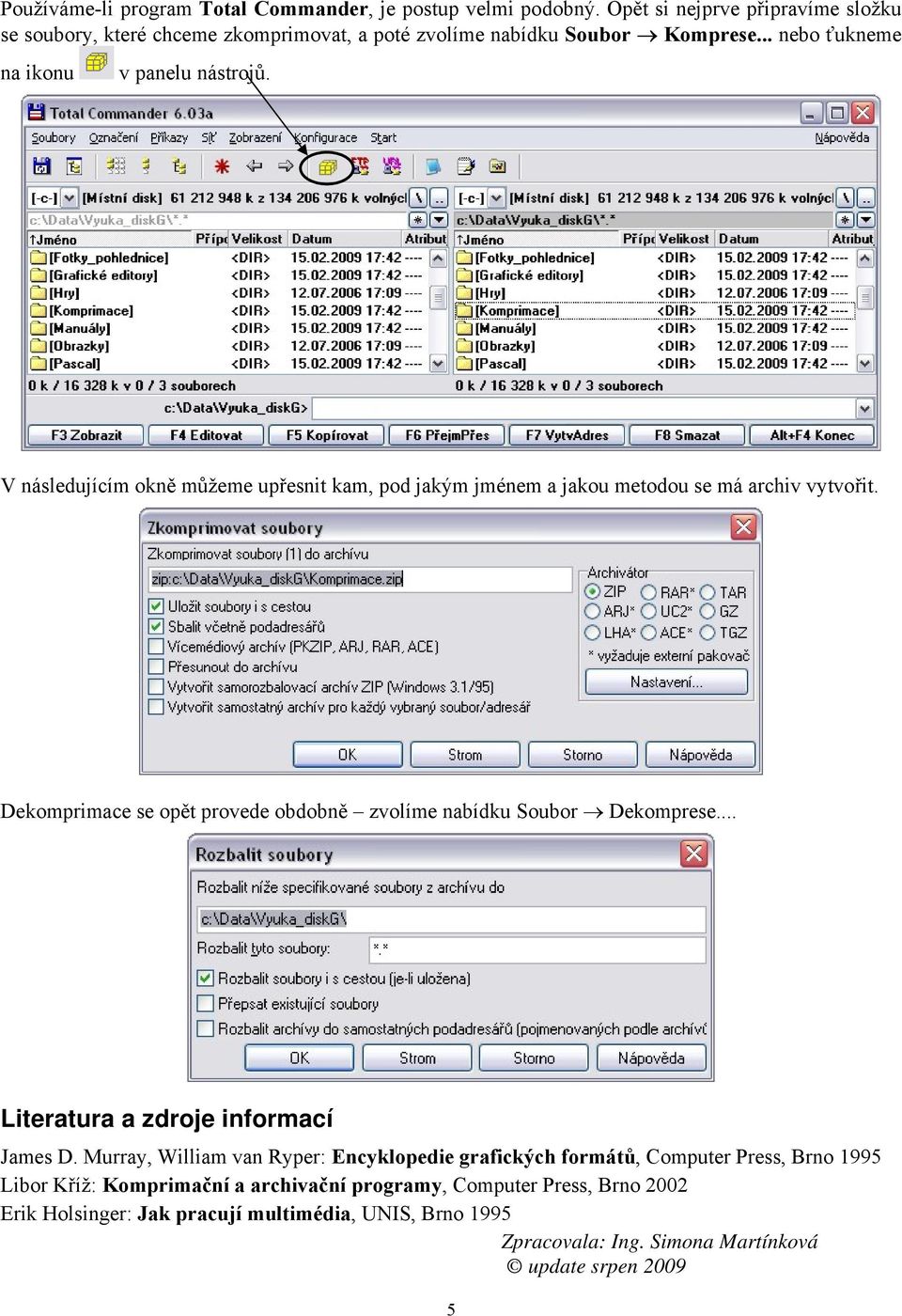The width and height of the screenshot is (902, 1316).
Task: Uncheck 'Uložit soubory i s cestou'
Action: (156, 606)
